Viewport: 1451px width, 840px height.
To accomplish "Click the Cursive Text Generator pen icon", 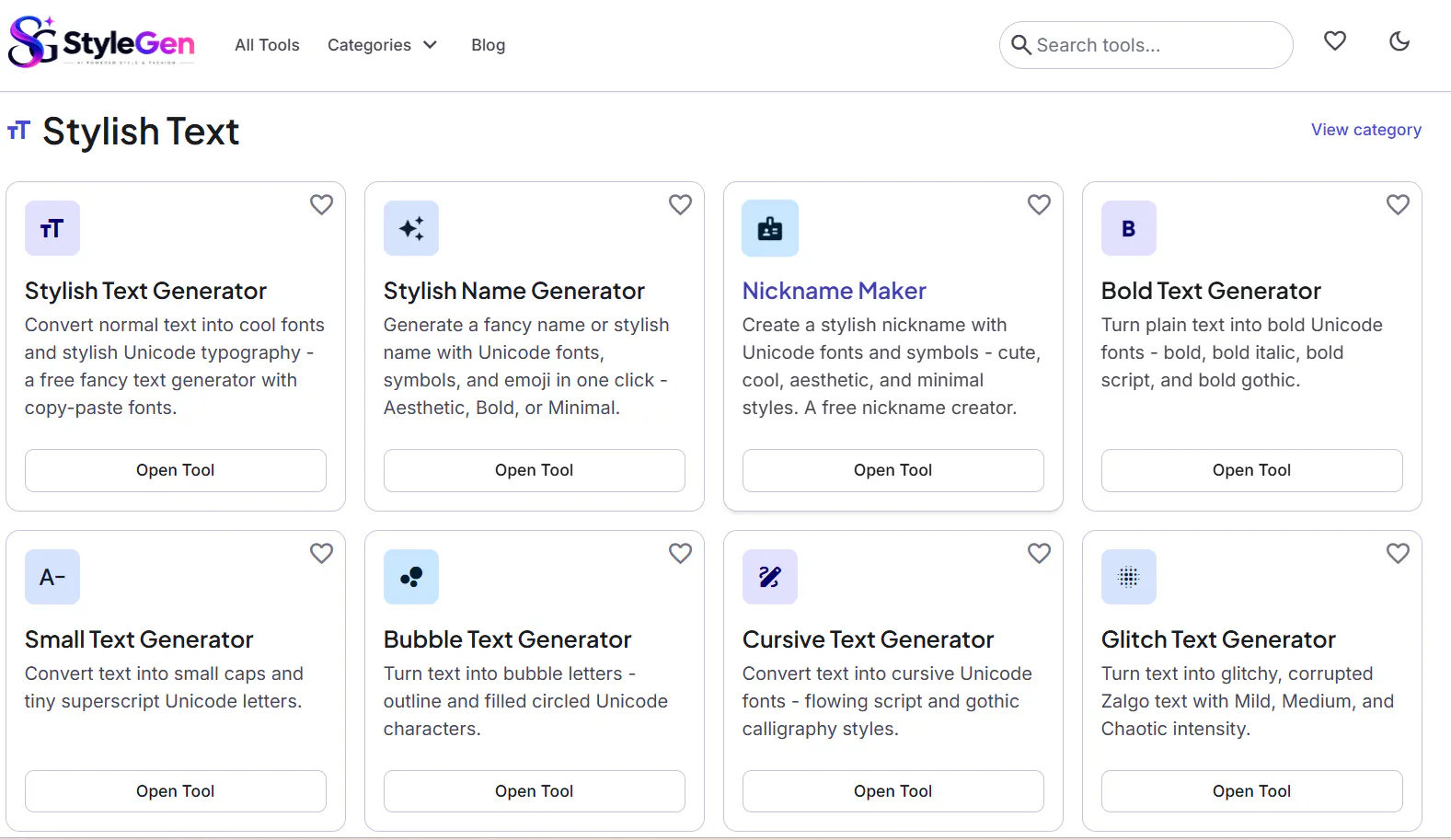I will tap(770, 577).
